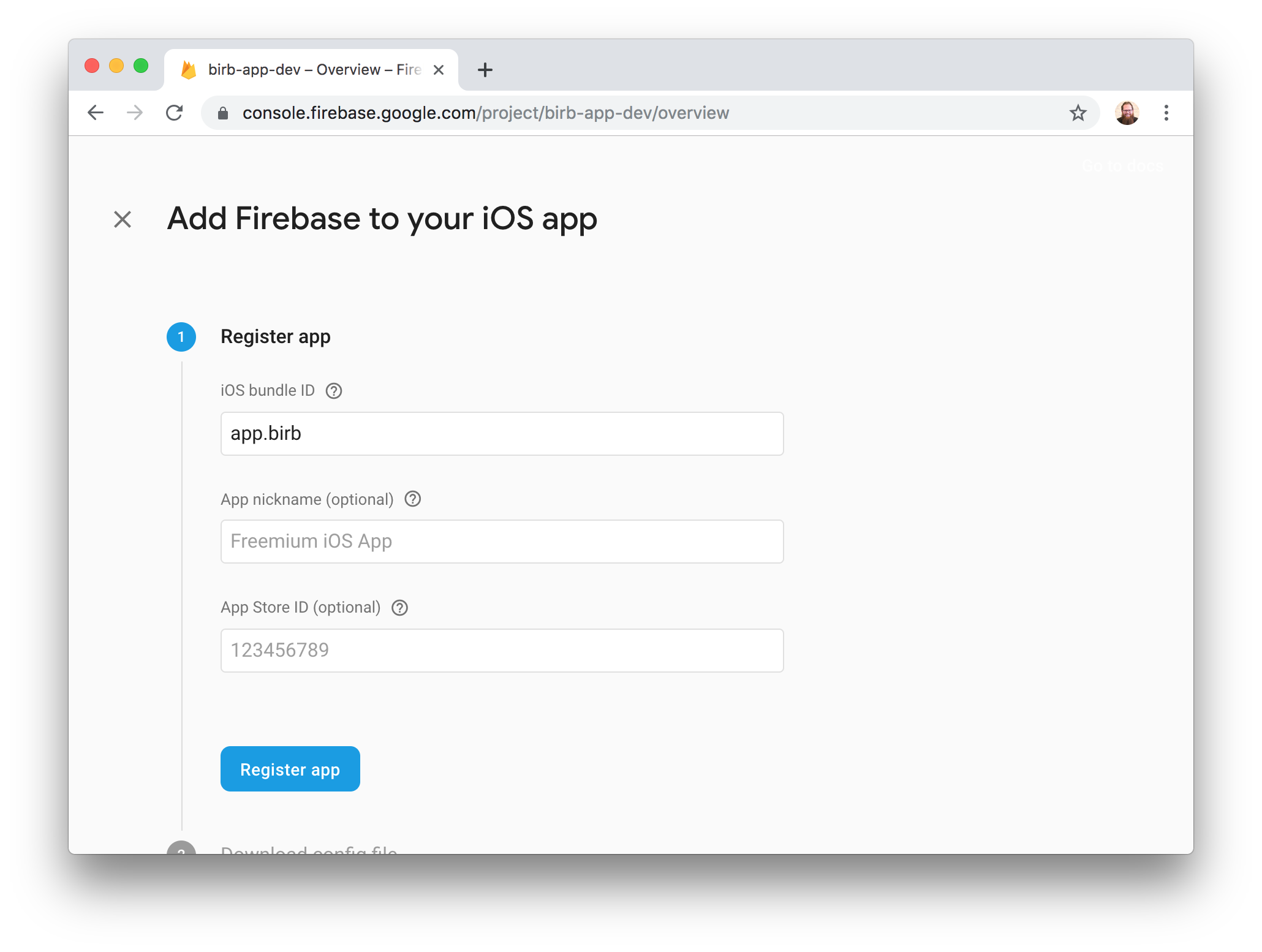Click the bookmark star icon
1262x952 pixels.
(x=1078, y=113)
